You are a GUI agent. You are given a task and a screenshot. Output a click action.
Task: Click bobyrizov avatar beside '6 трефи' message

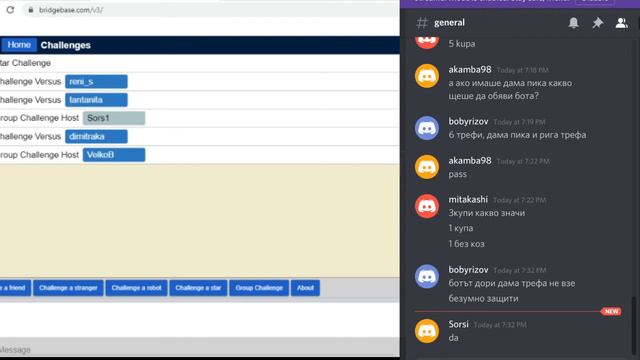coord(427,128)
